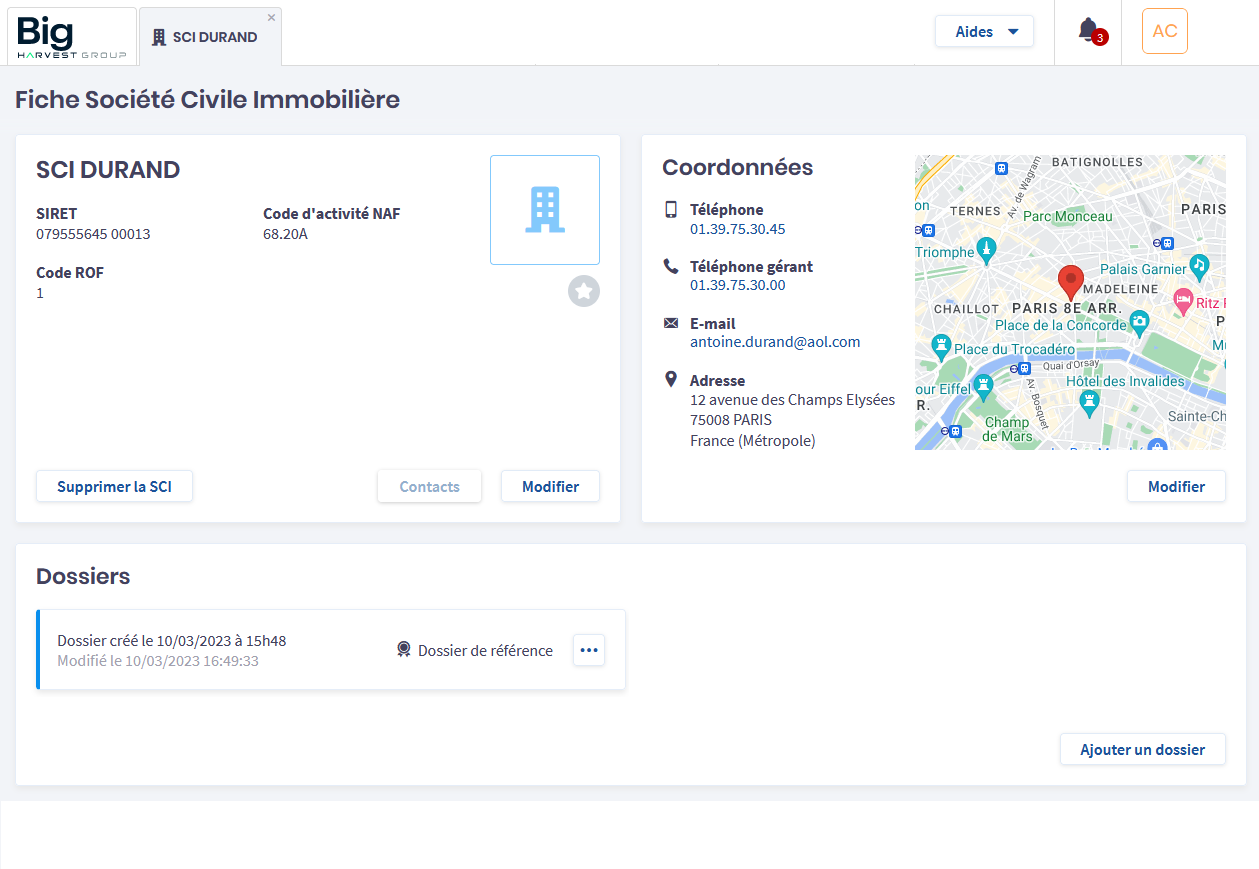This screenshot has width=1259, height=869.
Task: Close the SCI DURAND tab
Action: [x=271, y=17]
